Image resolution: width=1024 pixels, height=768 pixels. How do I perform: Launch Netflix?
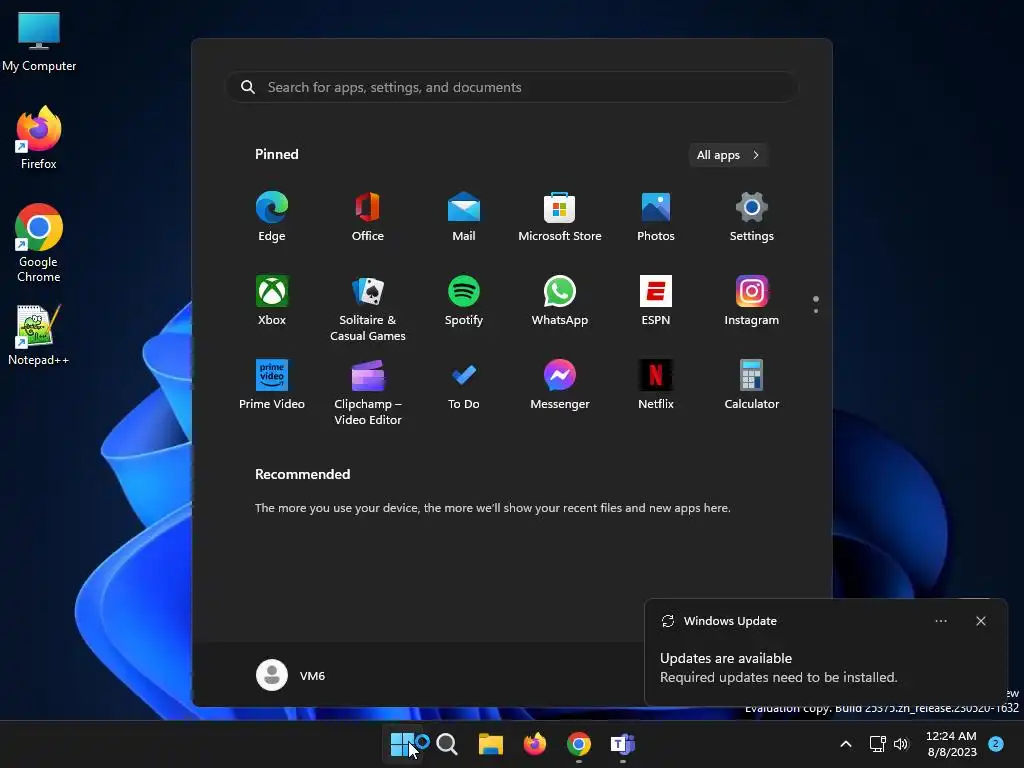pos(656,385)
